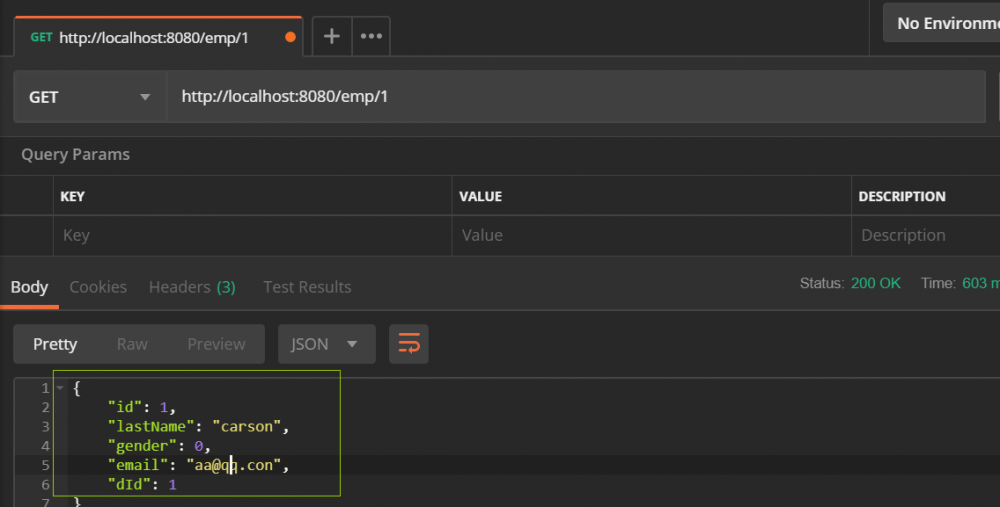The image size is (1000, 507).
Task: Click the request URL input field
Action: point(575,97)
